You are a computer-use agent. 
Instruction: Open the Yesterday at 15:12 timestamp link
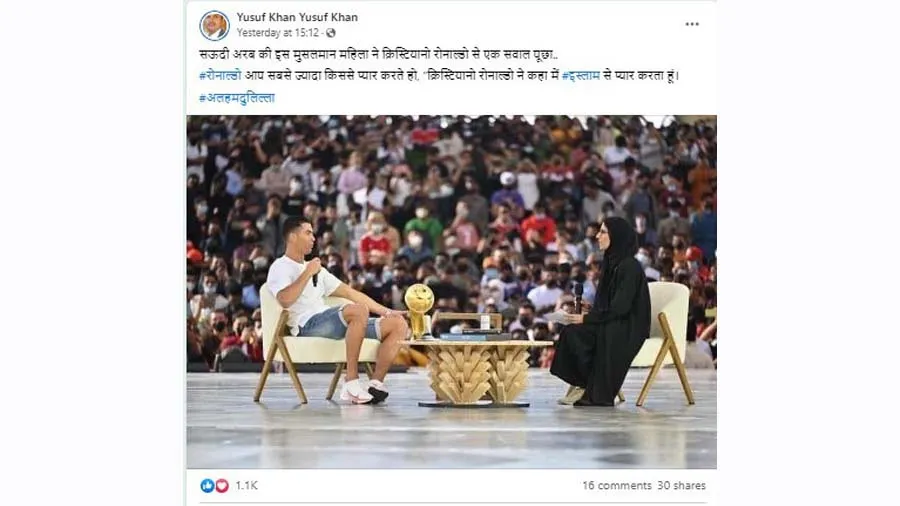(278, 33)
